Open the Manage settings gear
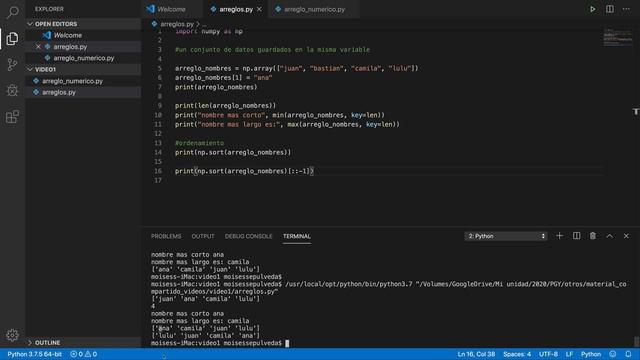This screenshot has width=640, height=360. click(13, 335)
